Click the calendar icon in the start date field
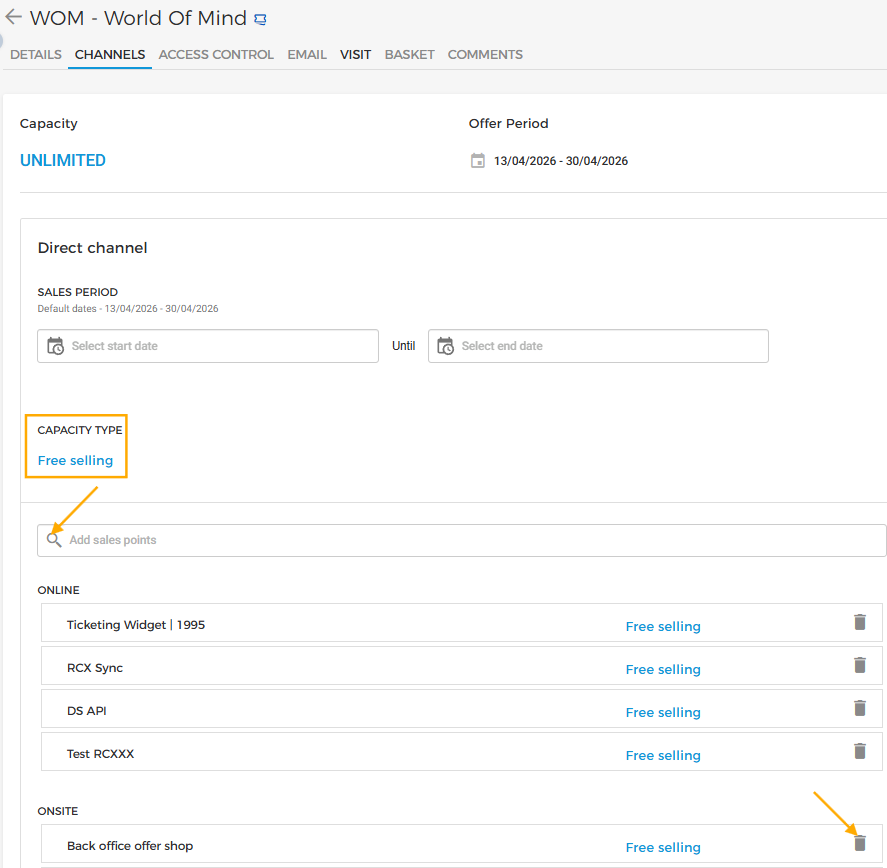Viewport: 887px width, 868px height. click(56, 346)
